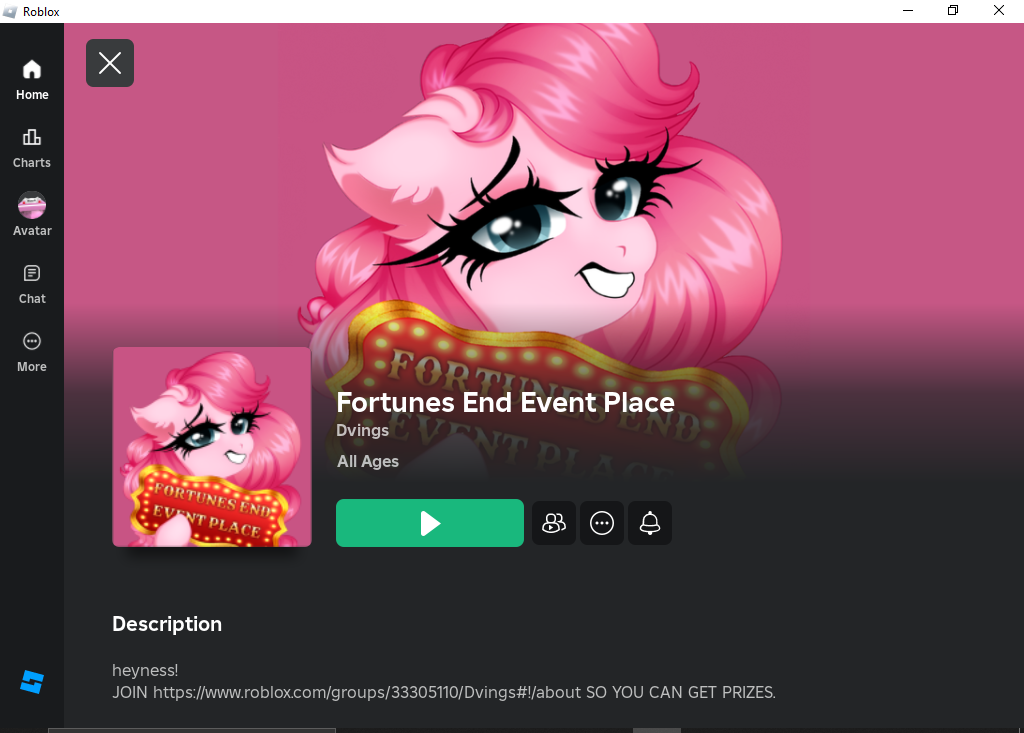Start the game with green Play button

pos(430,523)
